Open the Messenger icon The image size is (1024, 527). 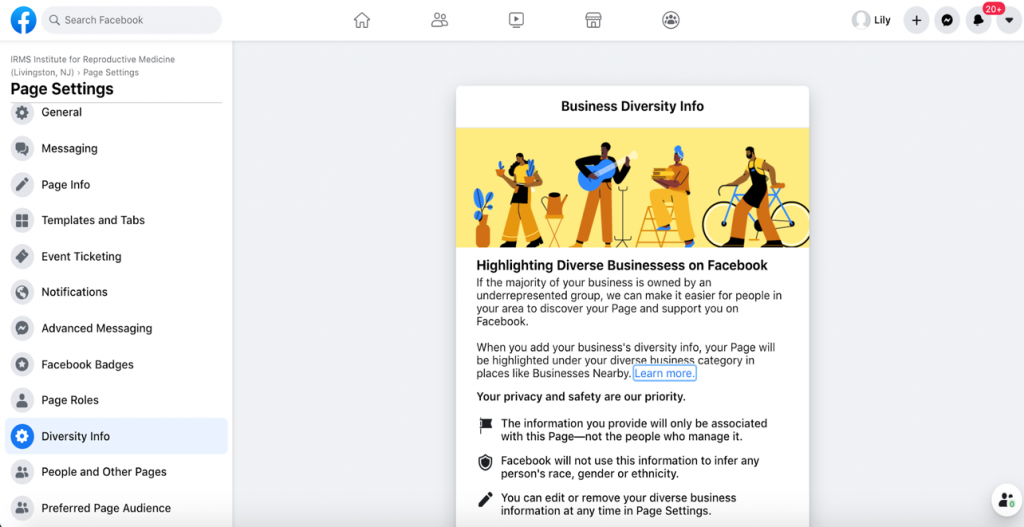coord(947,20)
